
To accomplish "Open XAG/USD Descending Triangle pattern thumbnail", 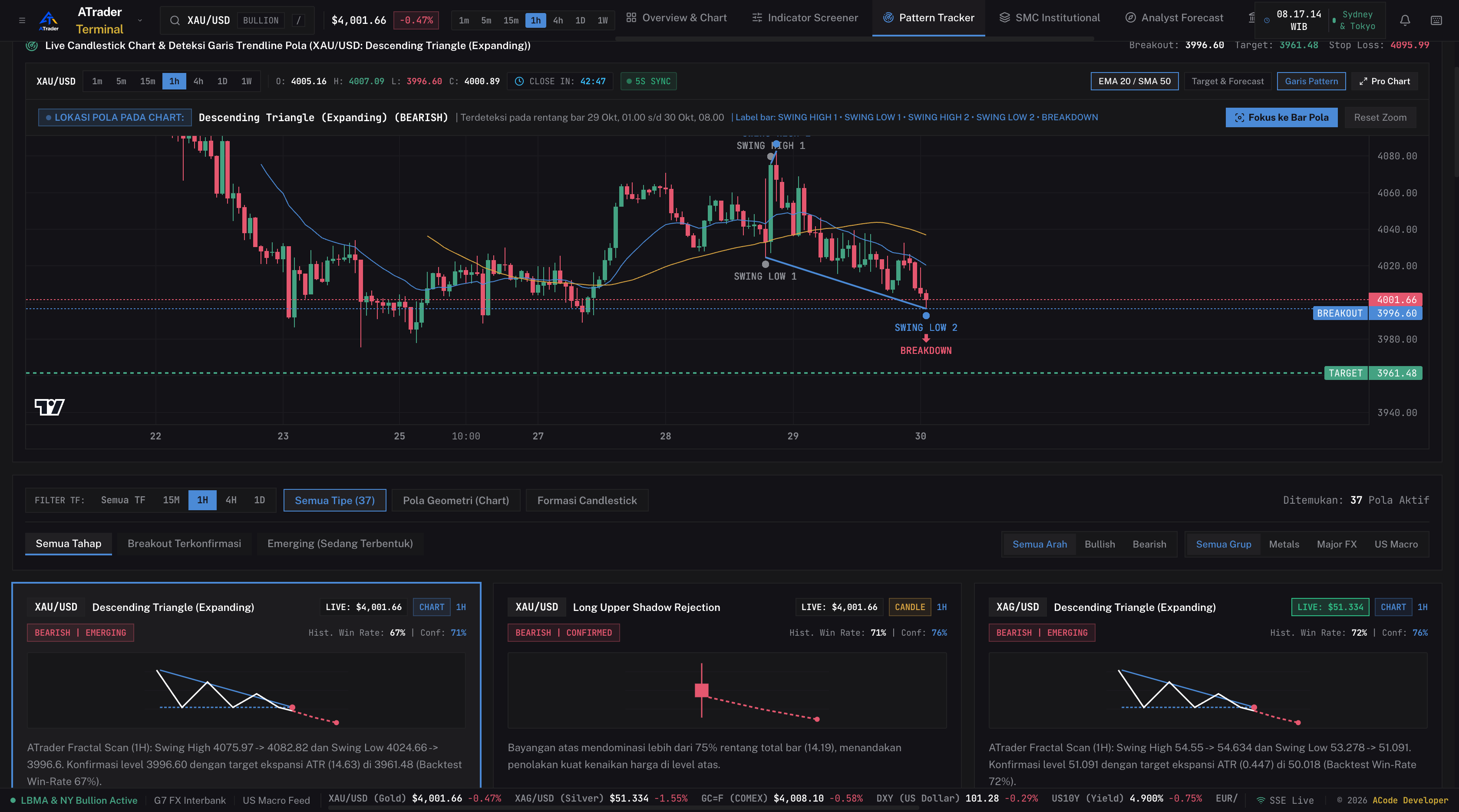I will (1208, 690).
